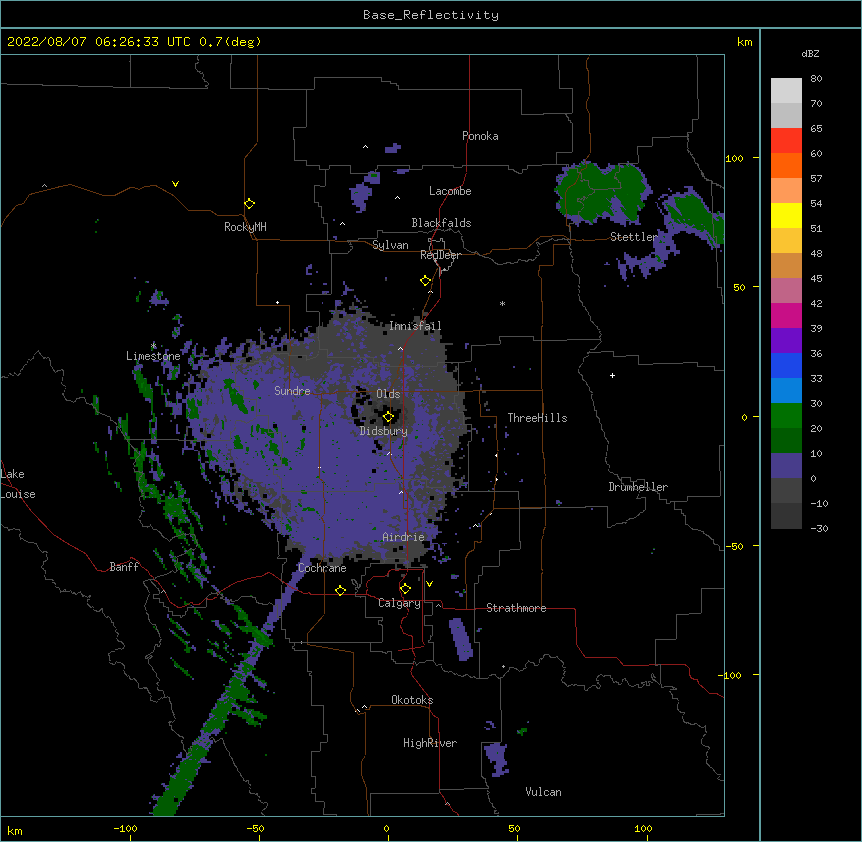The image size is (862, 842).
Task: Click the yellow V marker northeast of Calgary
Action: [x=429, y=584]
